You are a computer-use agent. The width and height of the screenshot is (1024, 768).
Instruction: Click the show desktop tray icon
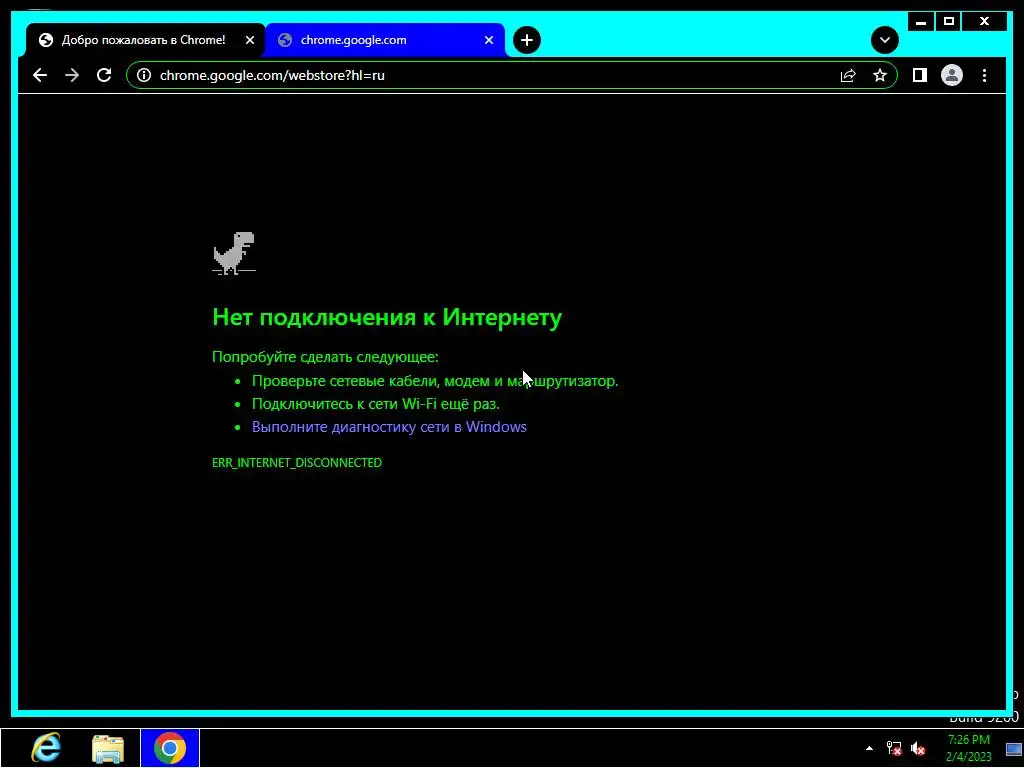pyautogui.click(x=1015, y=748)
